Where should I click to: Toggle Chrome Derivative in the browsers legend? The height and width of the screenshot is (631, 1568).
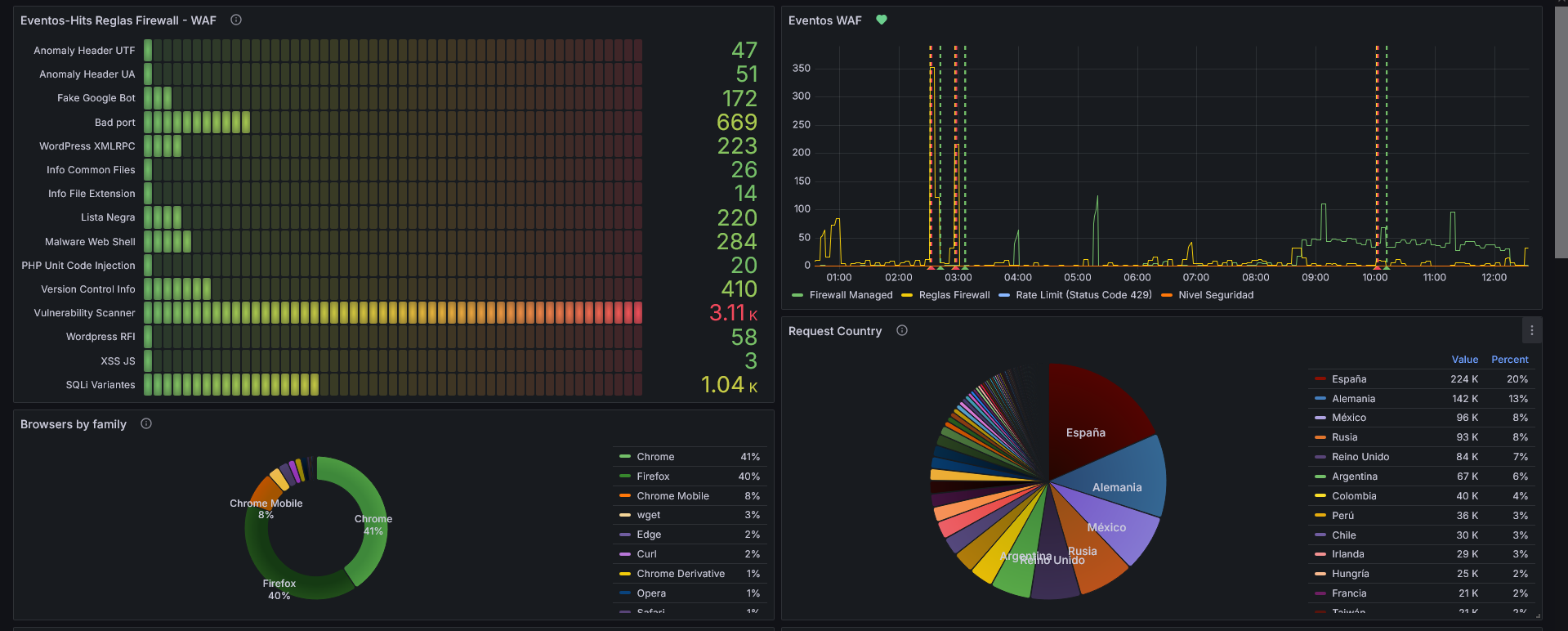tap(681, 574)
